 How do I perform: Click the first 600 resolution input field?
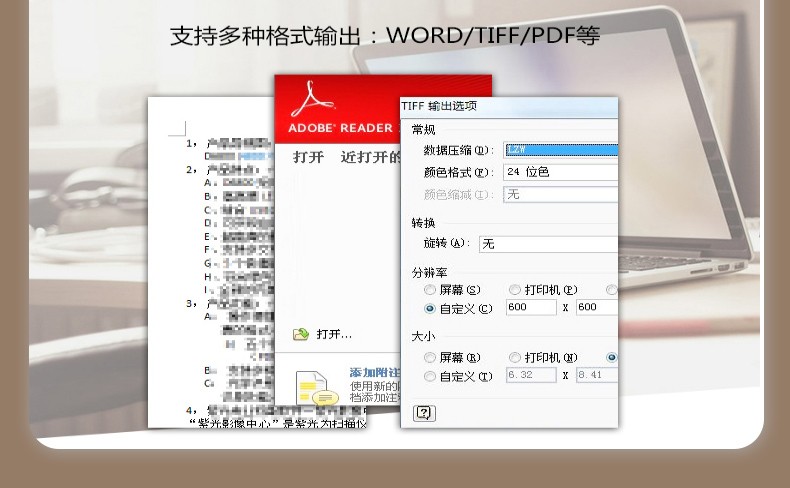[531, 307]
